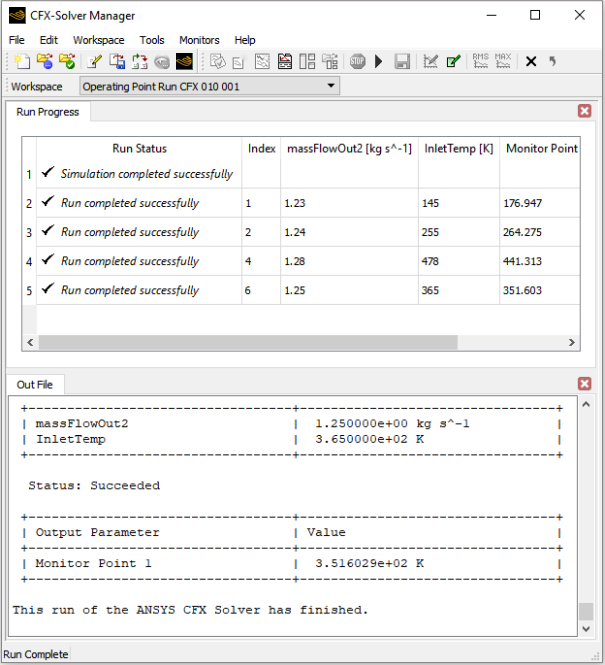Select the Run Progress tab
Image resolution: width=605 pixels, height=665 pixels.
coord(48,112)
